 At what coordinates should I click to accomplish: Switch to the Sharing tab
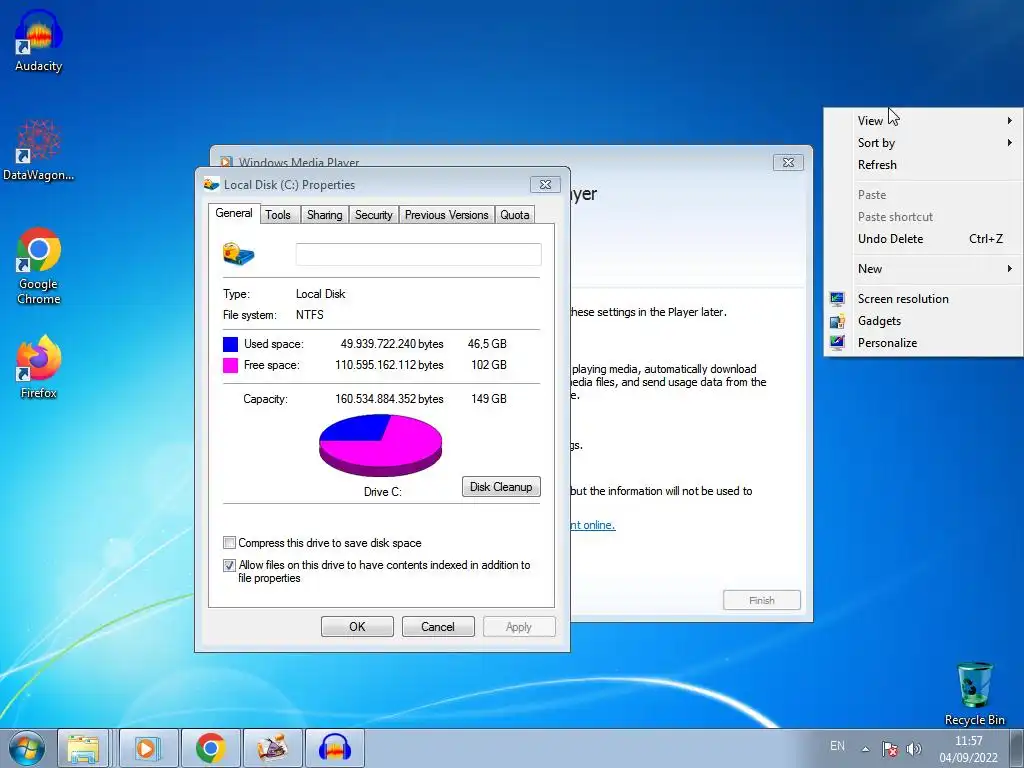[x=325, y=215]
